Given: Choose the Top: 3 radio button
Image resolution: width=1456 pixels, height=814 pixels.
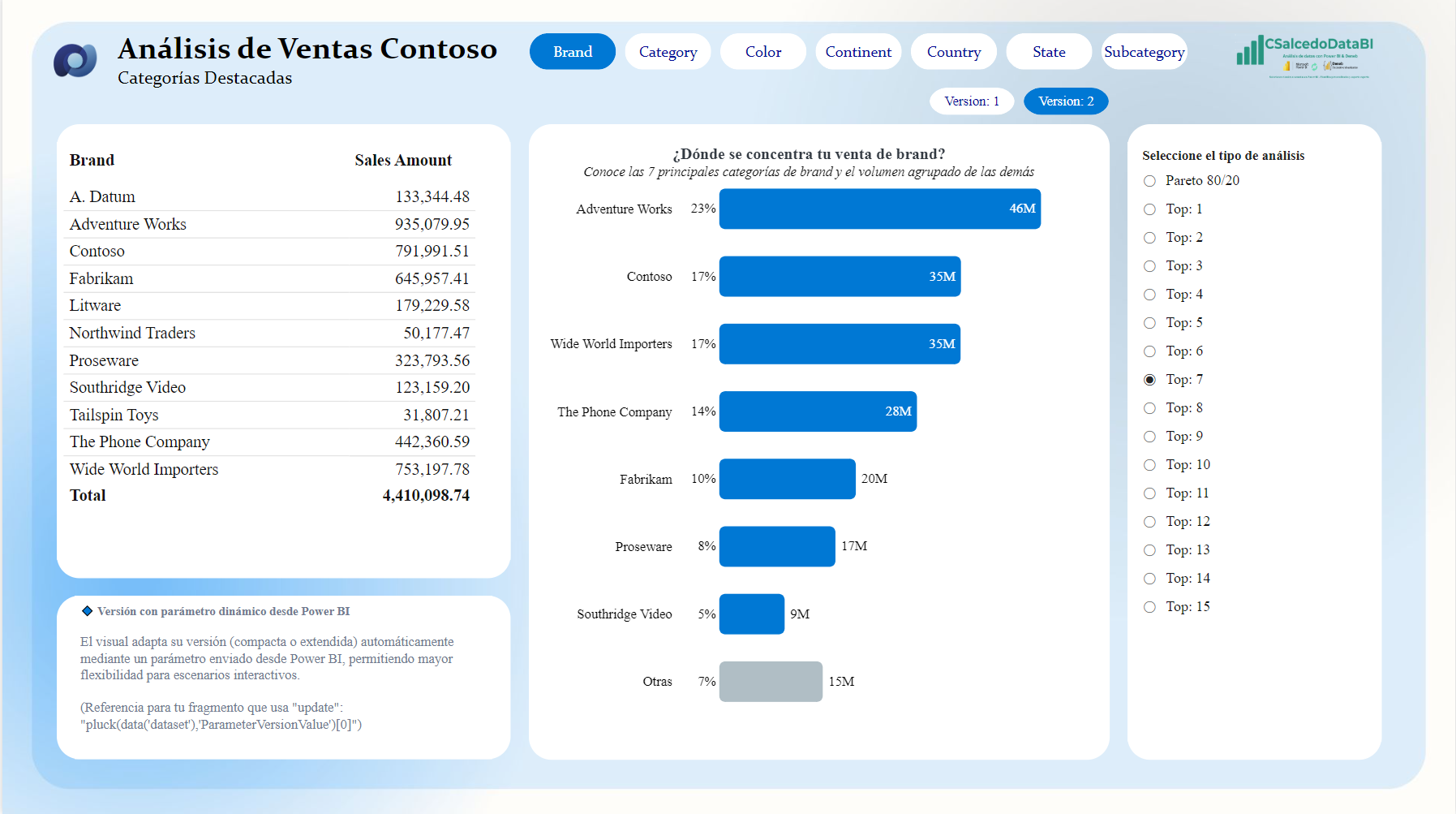Looking at the screenshot, I should click(x=1149, y=266).
